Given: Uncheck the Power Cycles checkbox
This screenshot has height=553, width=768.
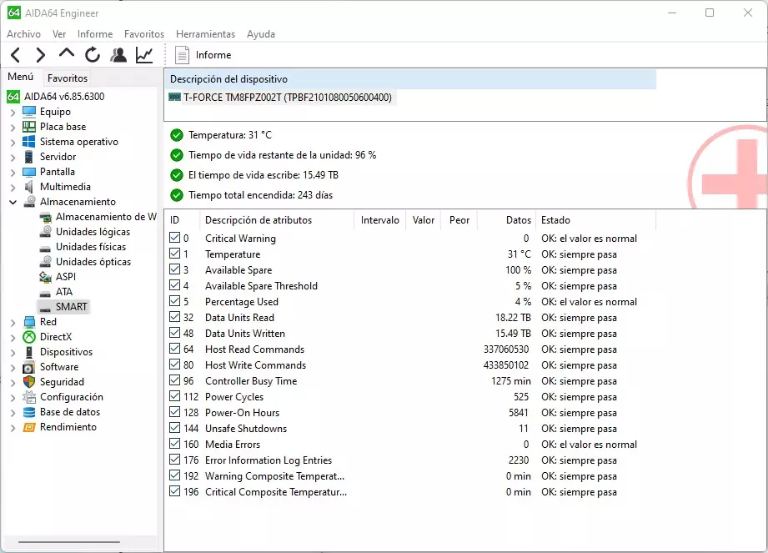Looking at the screenshot, I should pyautogui.click(x=174, y=396).
